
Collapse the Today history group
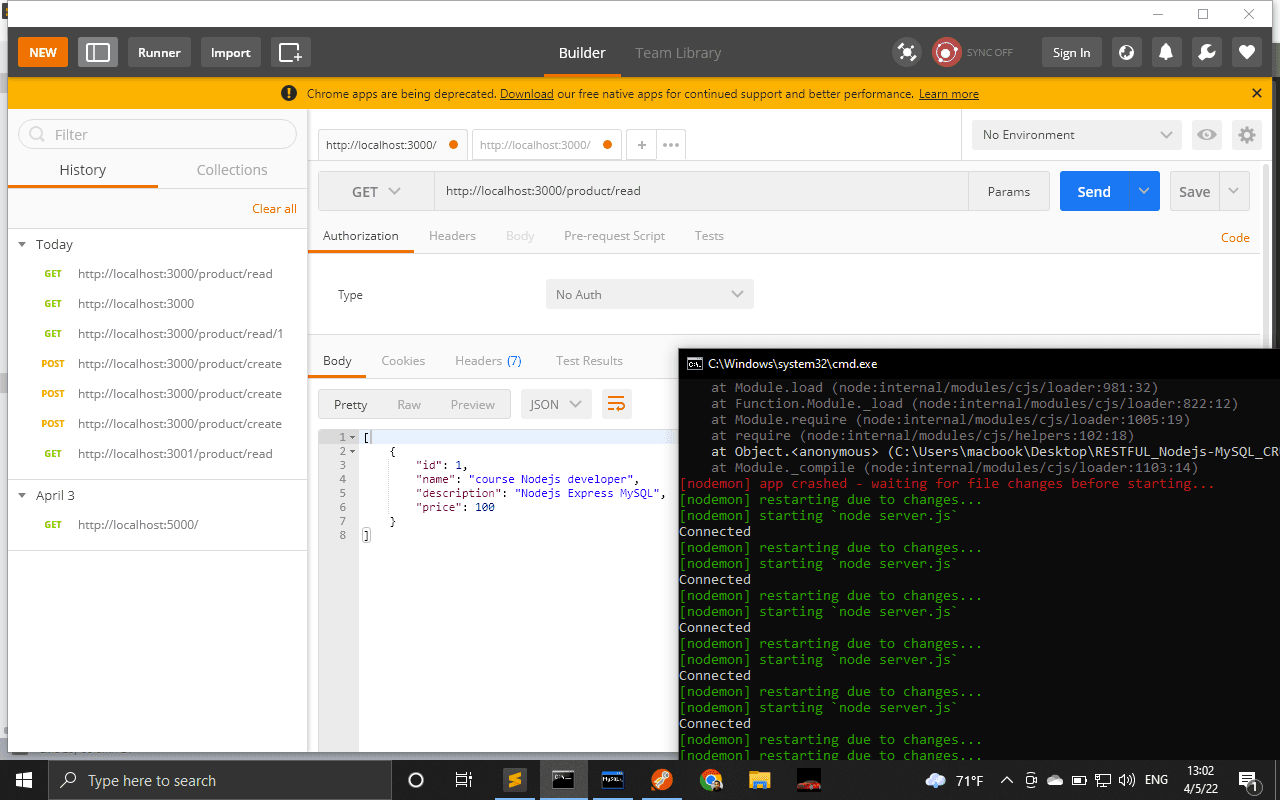(x=22, y=244)
